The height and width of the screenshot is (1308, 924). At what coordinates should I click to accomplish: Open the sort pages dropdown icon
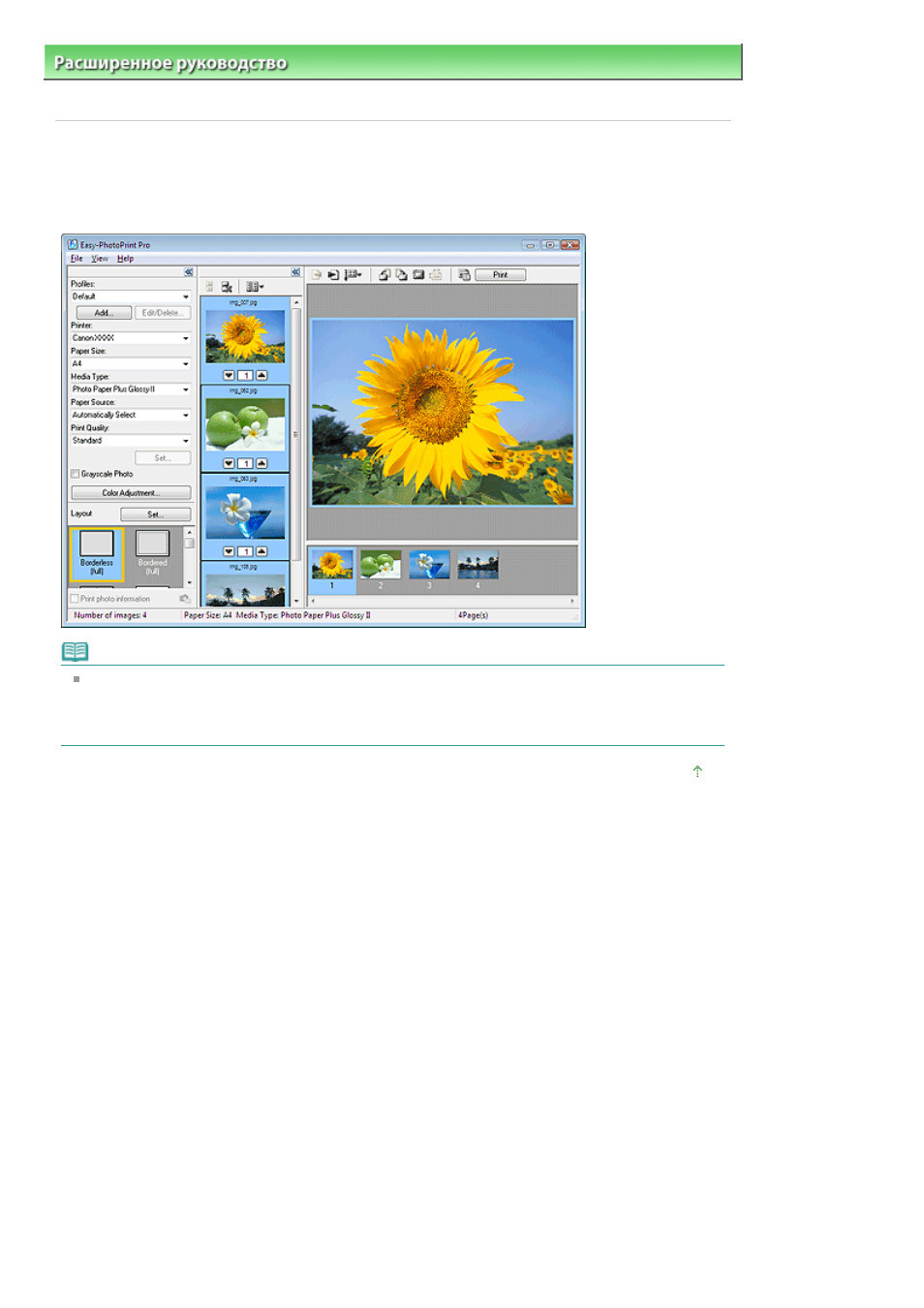(x=353, y=275)
